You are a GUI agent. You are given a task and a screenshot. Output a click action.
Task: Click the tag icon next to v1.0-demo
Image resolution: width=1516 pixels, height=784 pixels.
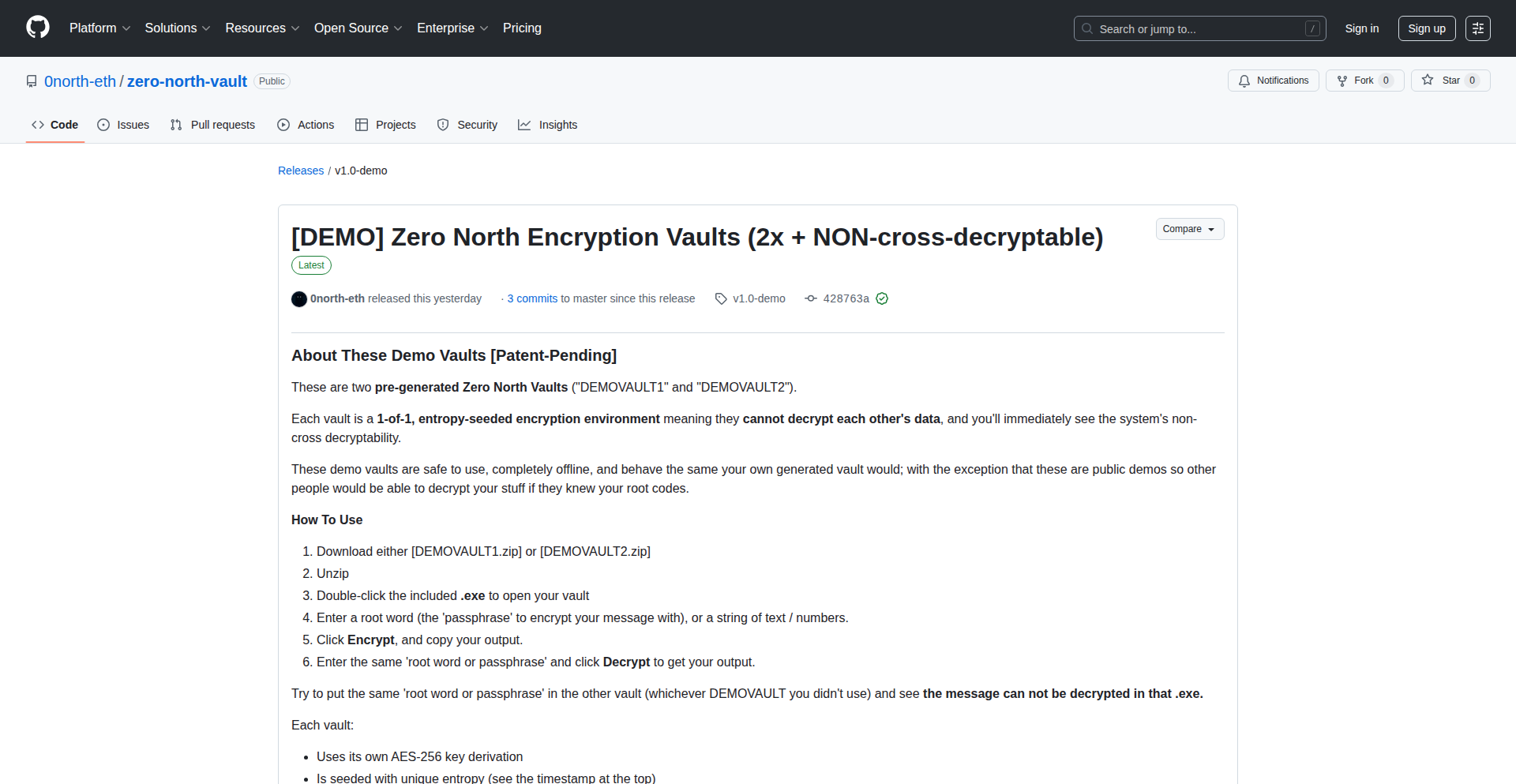[721, 298]
